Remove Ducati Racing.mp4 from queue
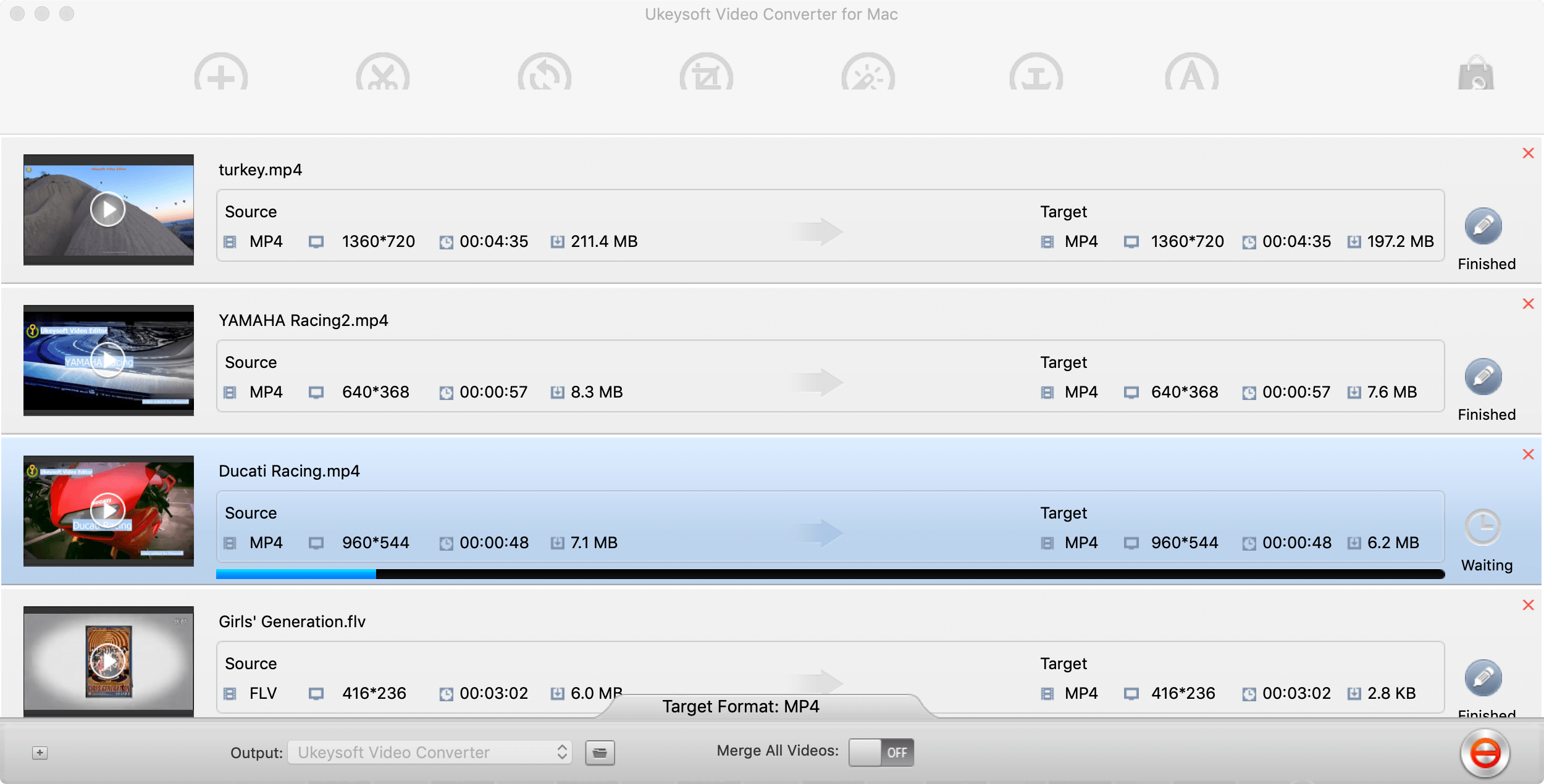This screenshot has width=1544, height=784. pos(1527,454)
